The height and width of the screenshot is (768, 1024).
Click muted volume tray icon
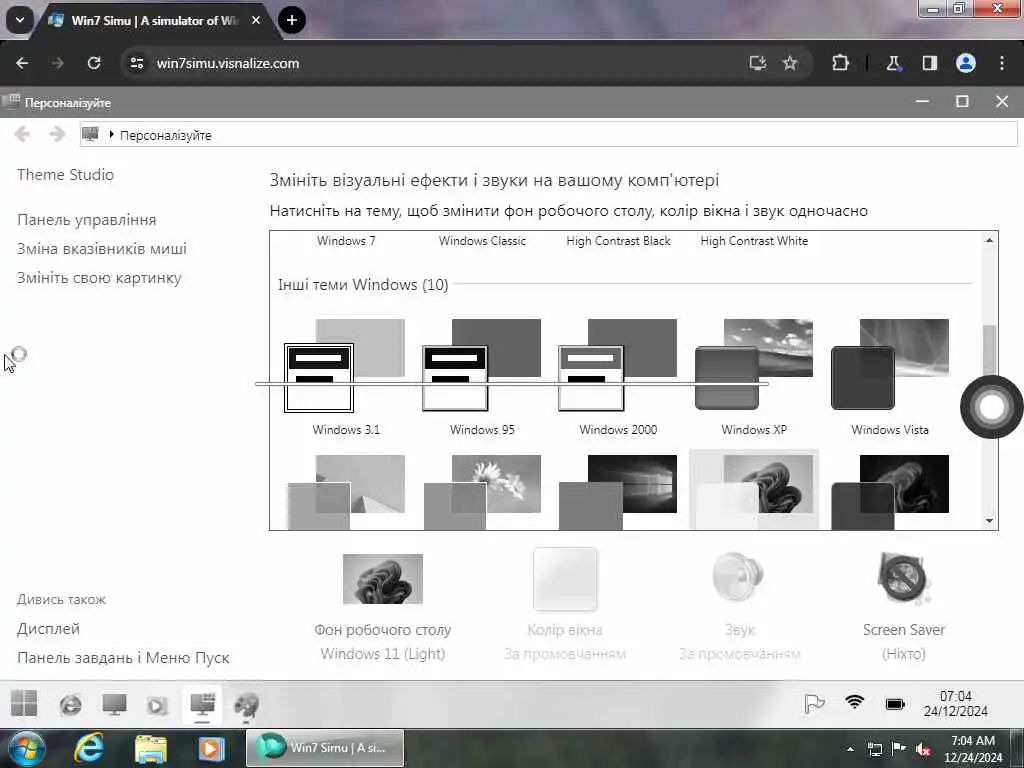(x=923, y=749)
